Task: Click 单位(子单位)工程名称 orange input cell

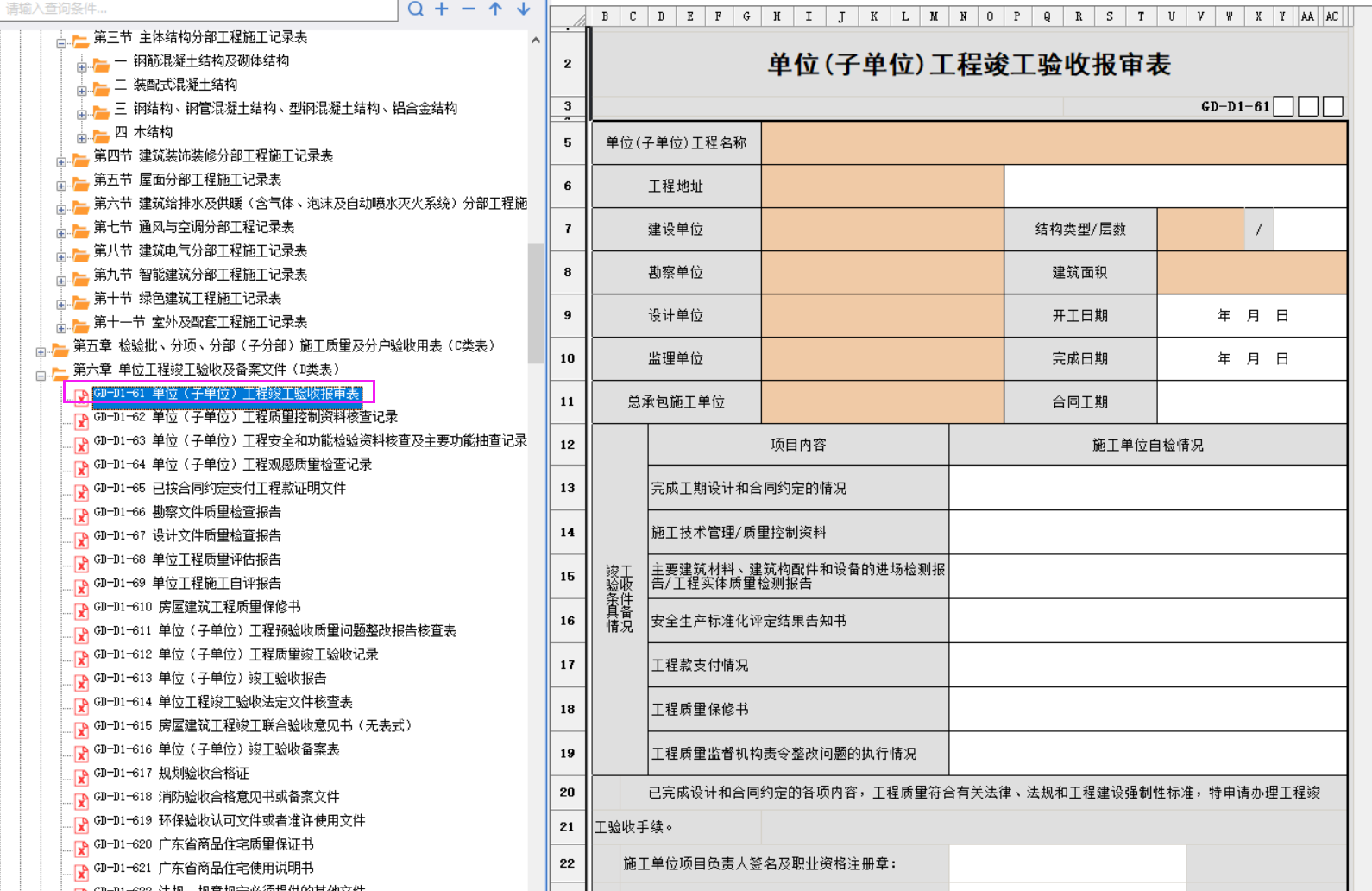Action: (x=1054, y=142)
